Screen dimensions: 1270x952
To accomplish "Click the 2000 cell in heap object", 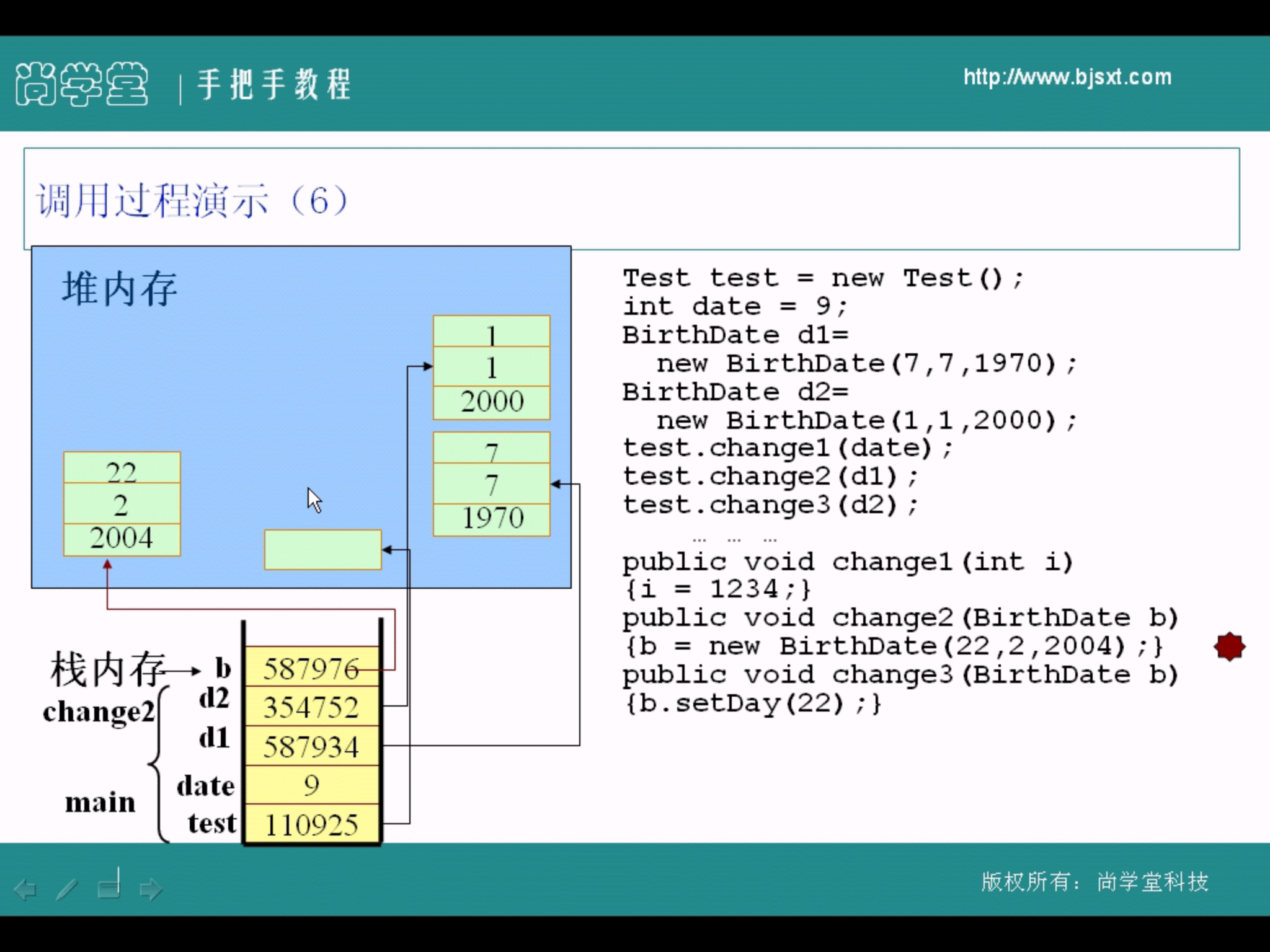I will (492, 402).
